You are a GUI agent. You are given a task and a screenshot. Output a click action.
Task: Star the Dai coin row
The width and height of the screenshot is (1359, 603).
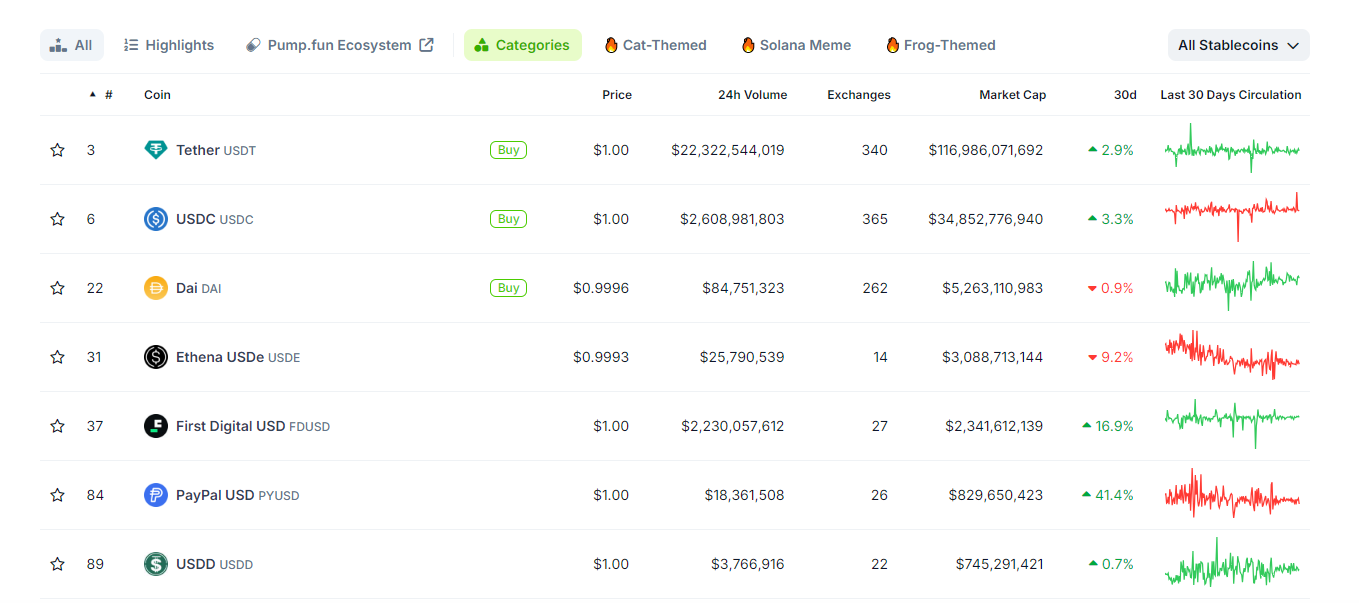(x=57, y=288)
